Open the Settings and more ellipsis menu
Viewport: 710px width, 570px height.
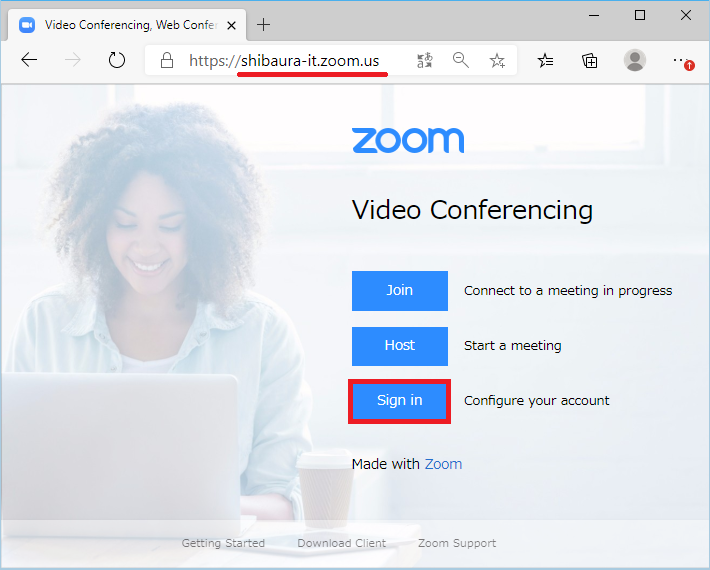click(x=679, y=60)
